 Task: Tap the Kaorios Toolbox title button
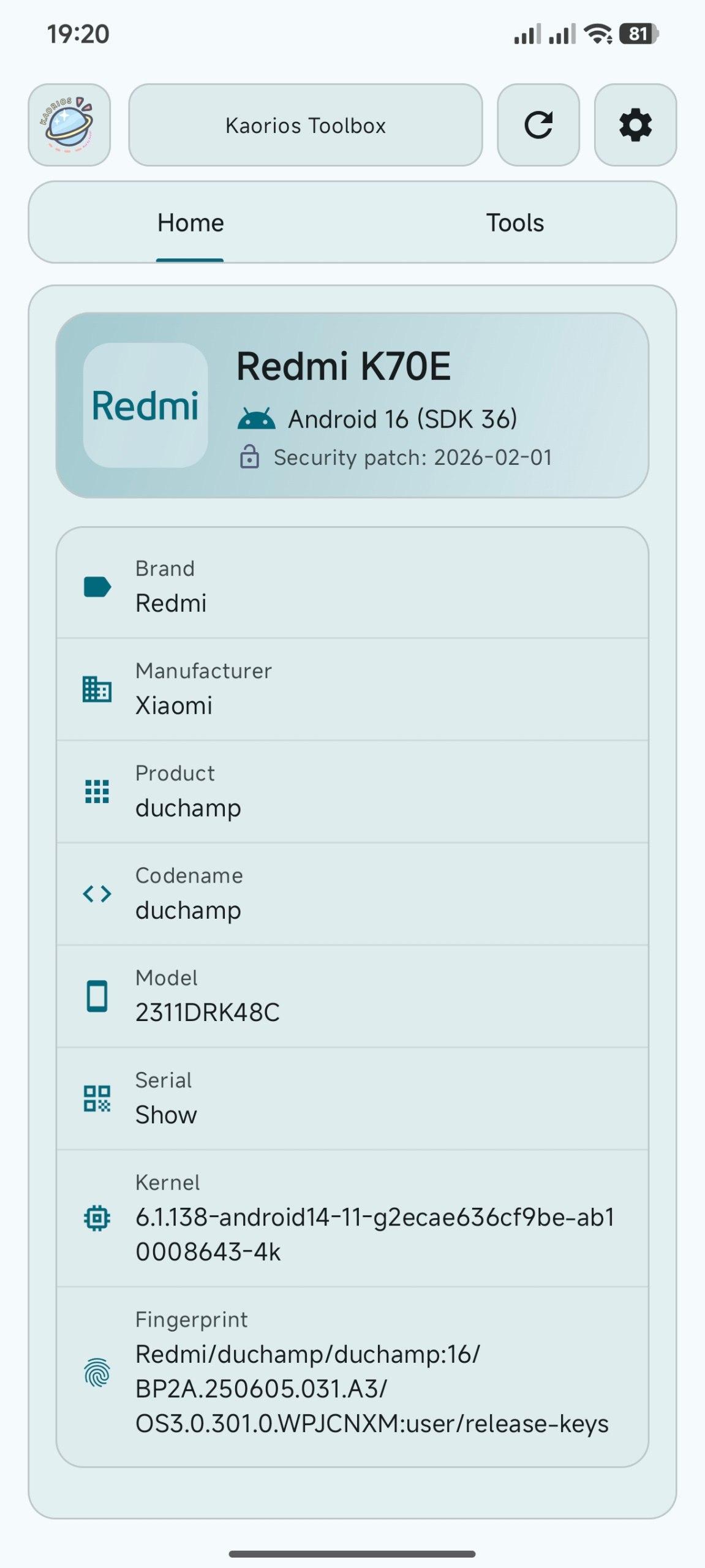coord(305,125)
